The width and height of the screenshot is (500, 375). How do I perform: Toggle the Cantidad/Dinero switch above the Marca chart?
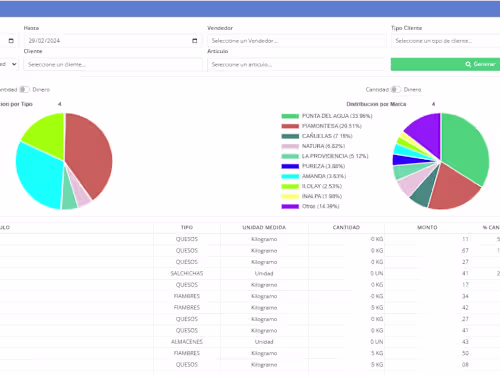pyautogui.click(x=395, y=89)
